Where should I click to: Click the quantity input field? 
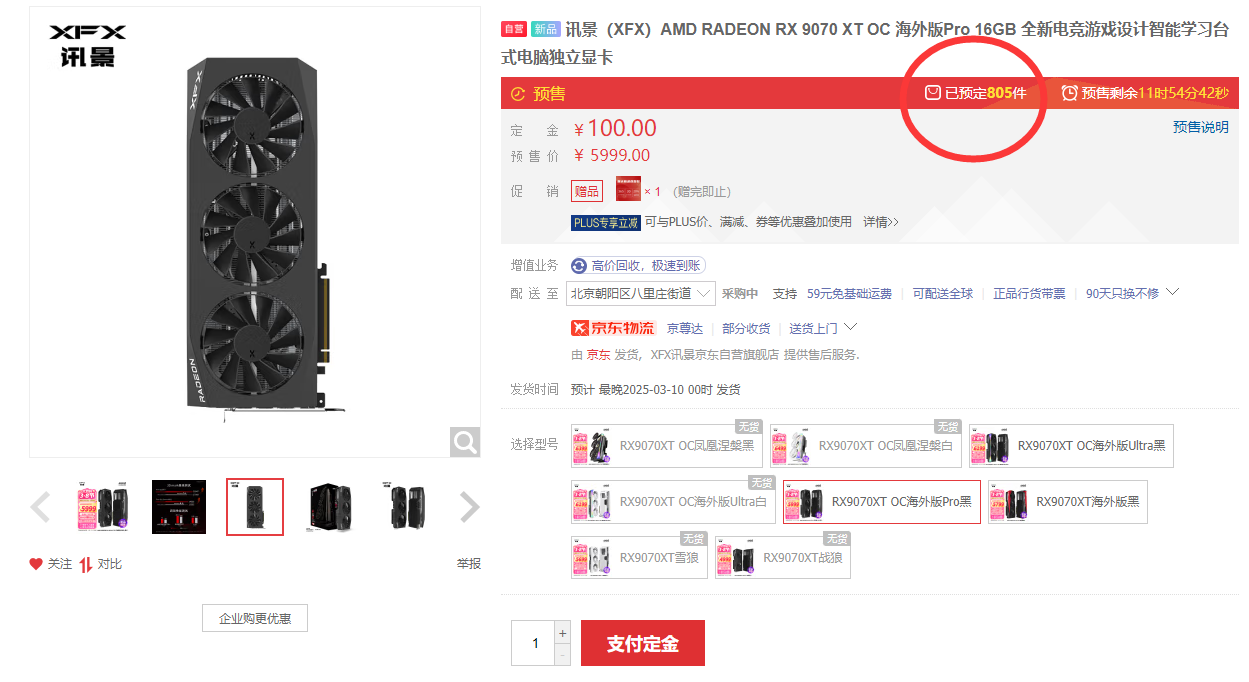point(533,643)
